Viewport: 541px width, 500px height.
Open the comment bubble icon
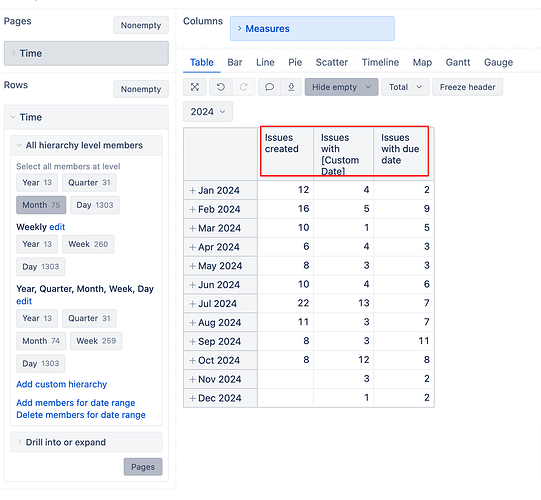269,87
